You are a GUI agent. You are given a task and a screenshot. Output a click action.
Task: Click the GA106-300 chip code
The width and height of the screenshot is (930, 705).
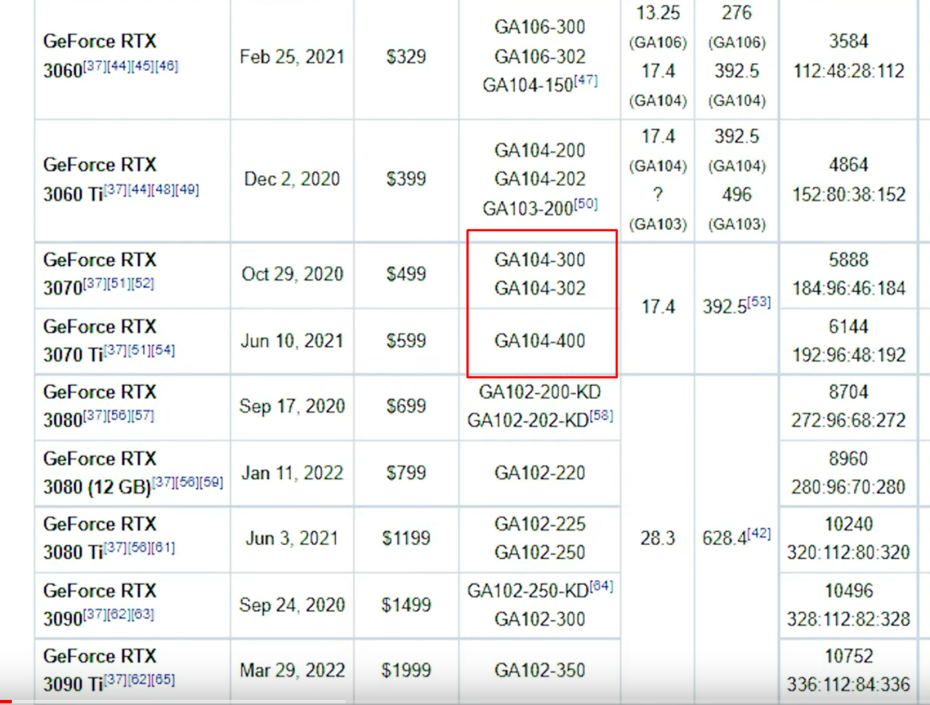540,27
